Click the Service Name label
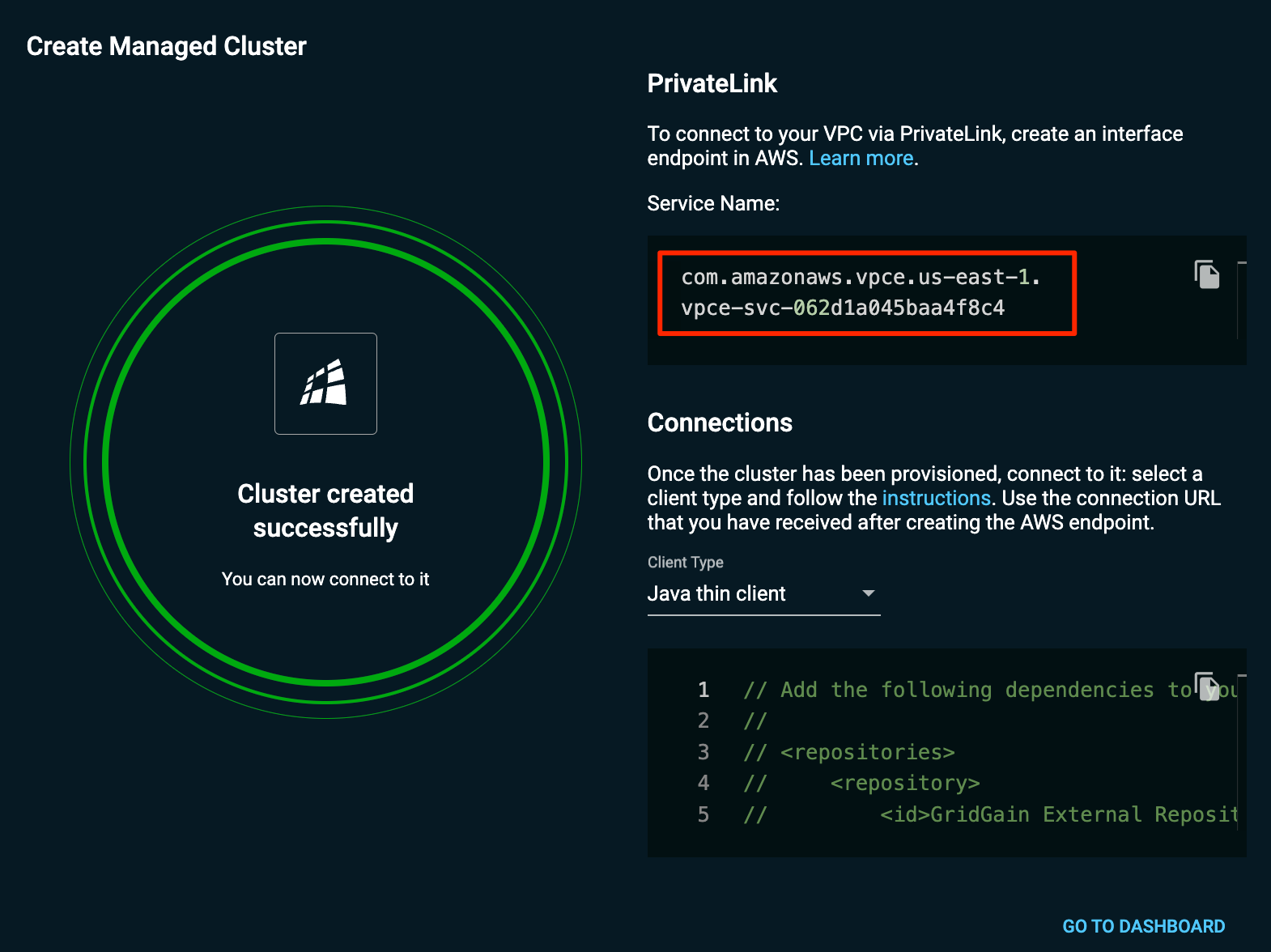The width and height of the screenshot is (1271, 952). pyautogui.click(x=713, y=203)
